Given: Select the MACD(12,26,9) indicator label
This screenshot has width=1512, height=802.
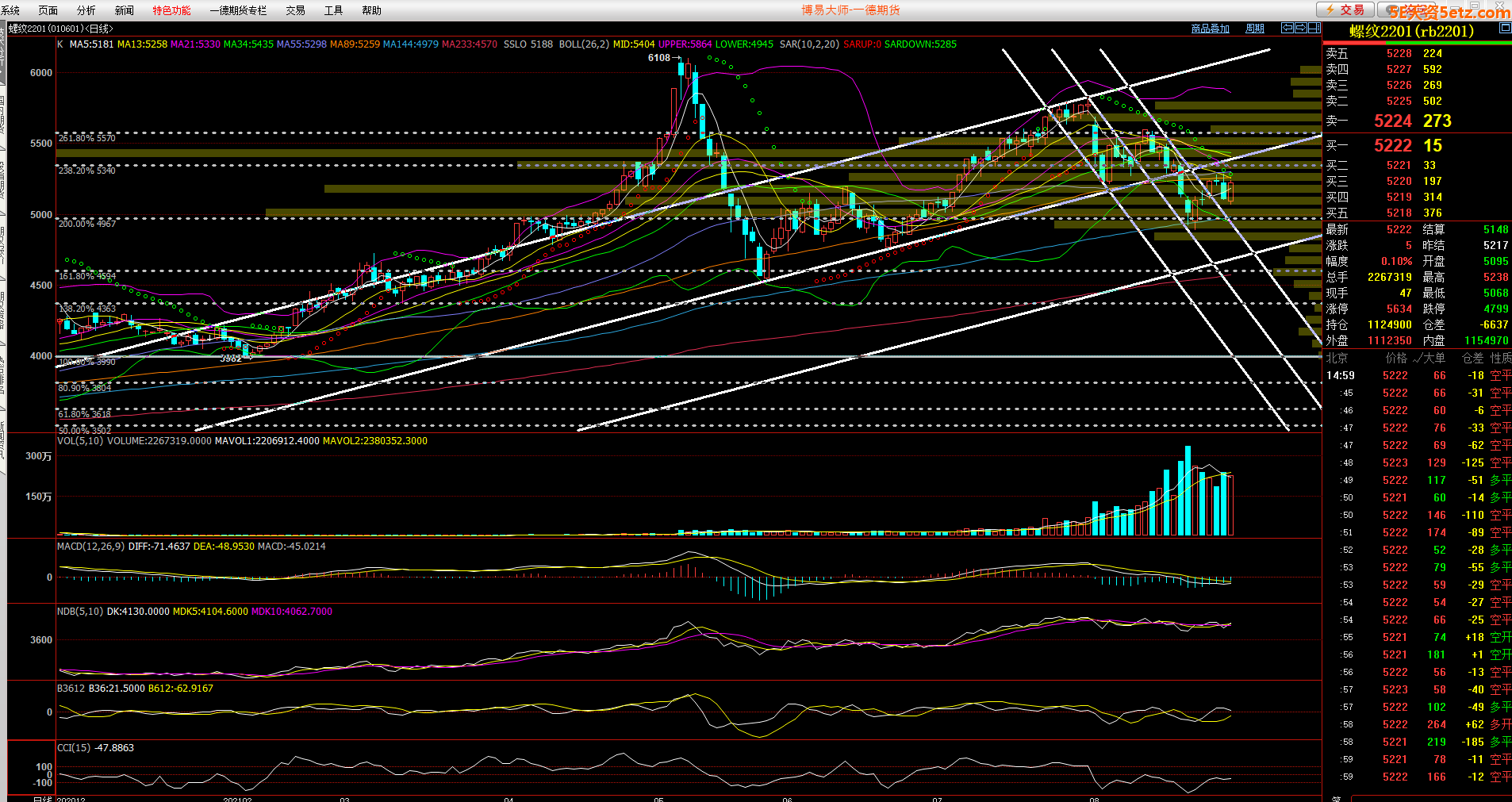Looking at the screenshot, I should pyautogui.click(x=90, y=547).
